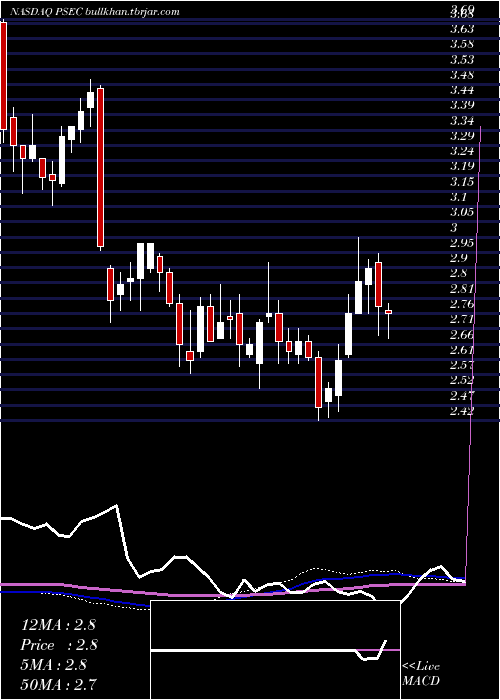Select the 12MA : 2.8 legend entry
This screenshot has width=500, height=700.
point(58,625)
